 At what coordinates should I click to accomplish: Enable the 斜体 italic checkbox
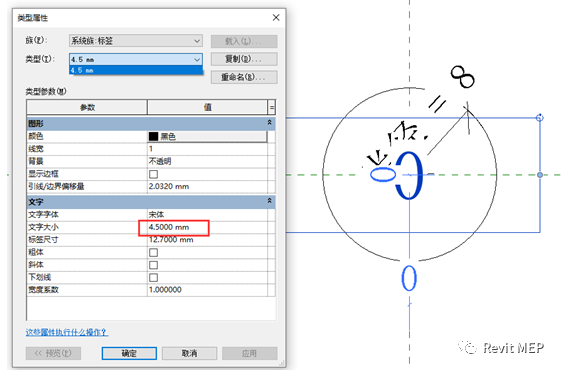pos(153,265)
